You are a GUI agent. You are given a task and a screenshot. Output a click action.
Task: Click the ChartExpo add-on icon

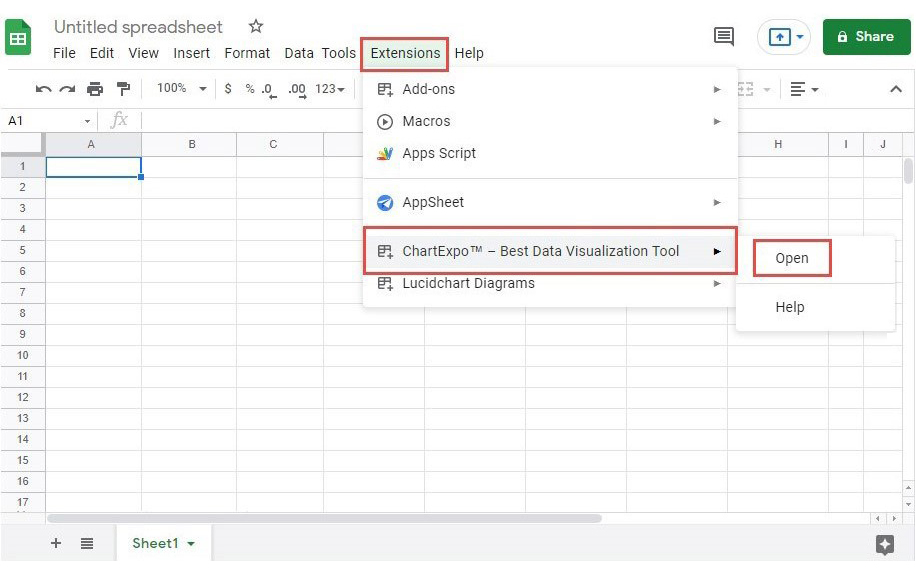pos(385,252)
